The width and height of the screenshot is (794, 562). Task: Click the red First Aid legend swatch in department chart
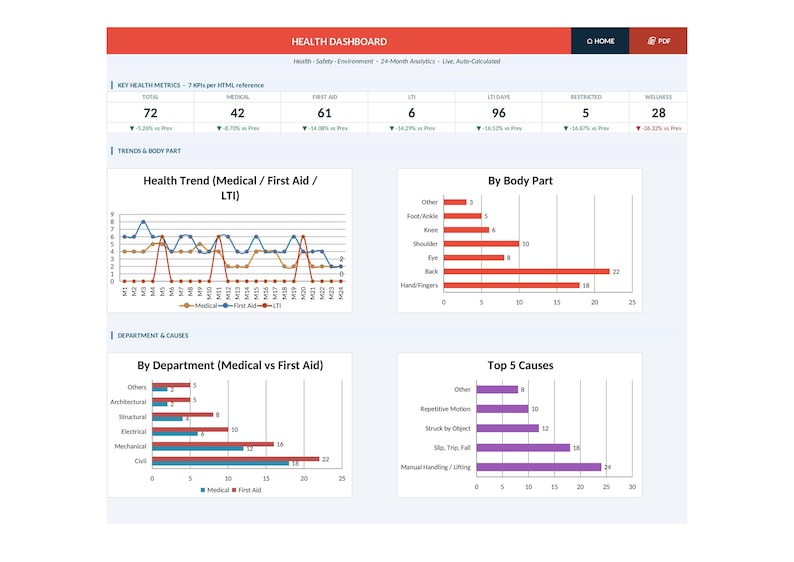234,490
